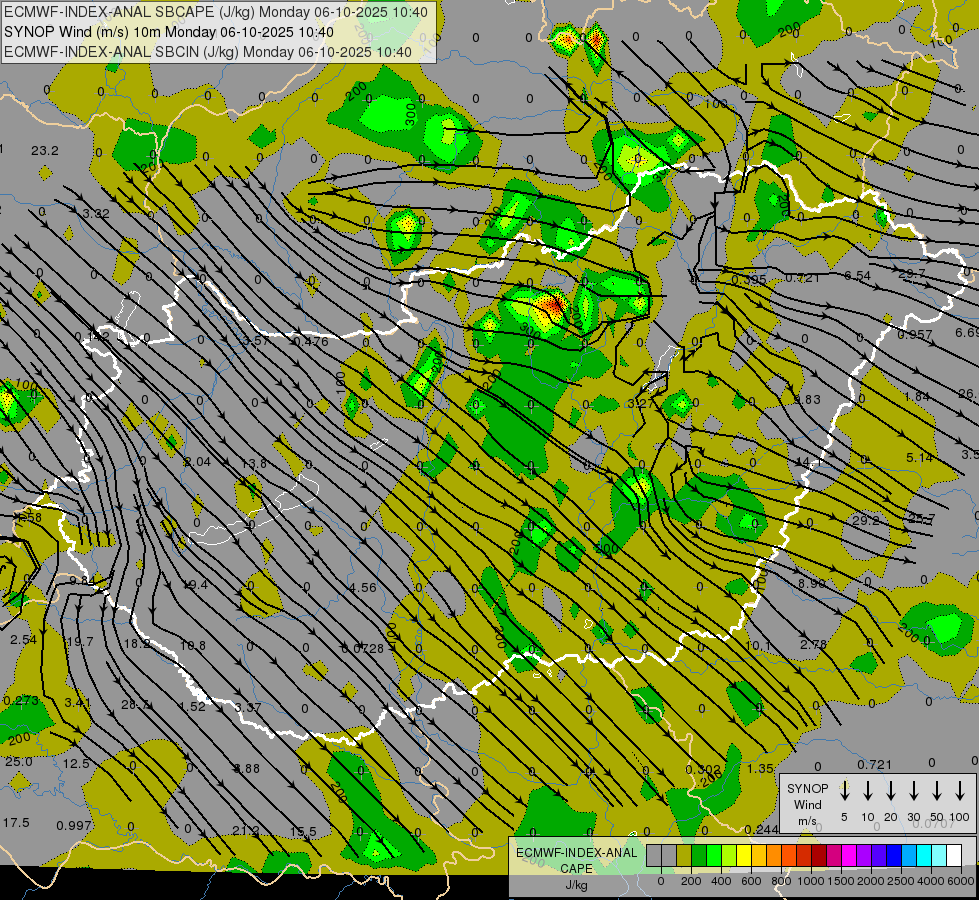Click the 'ECMWF-INDEX-ANAL CAPE J/kg' legend title
The image size is (979, 900).
(x=576, y=868)
